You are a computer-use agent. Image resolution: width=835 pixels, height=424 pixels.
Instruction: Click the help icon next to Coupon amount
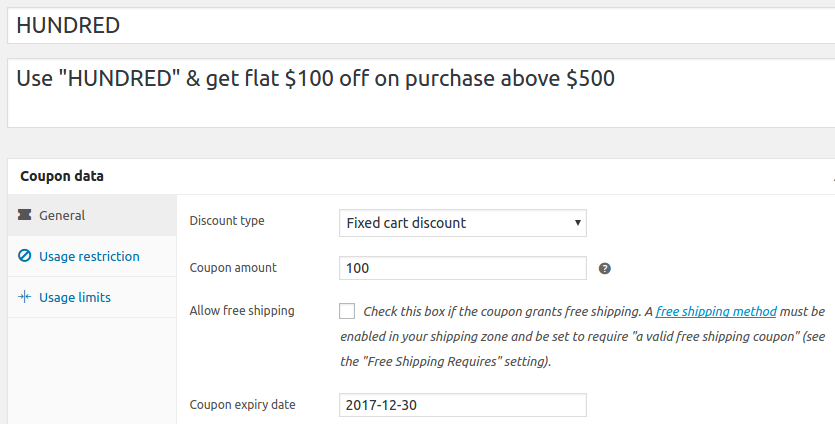point(604,268)
